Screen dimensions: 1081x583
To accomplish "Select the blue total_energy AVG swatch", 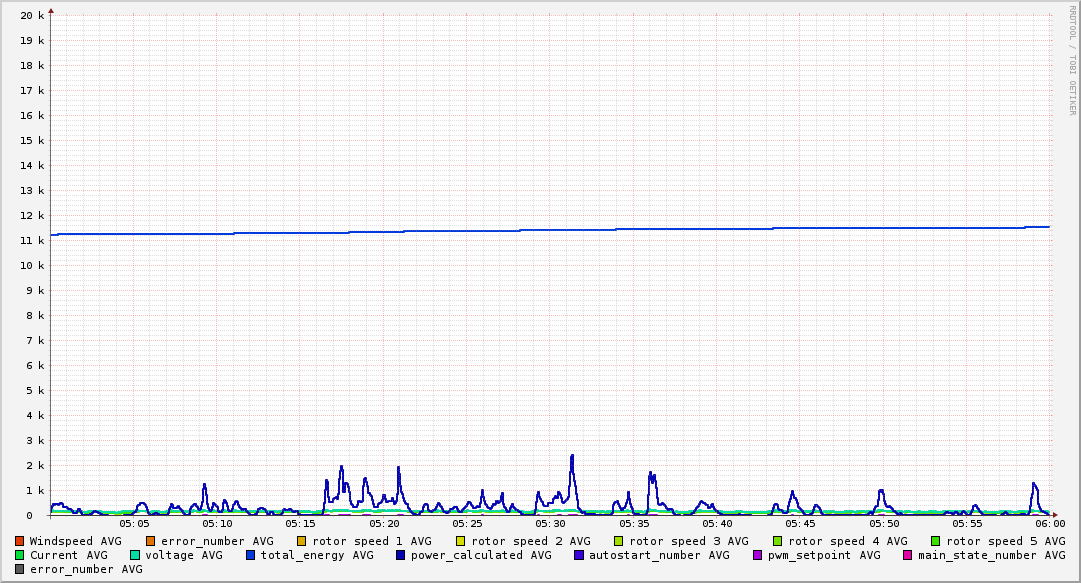I will (x=251, y=555).
